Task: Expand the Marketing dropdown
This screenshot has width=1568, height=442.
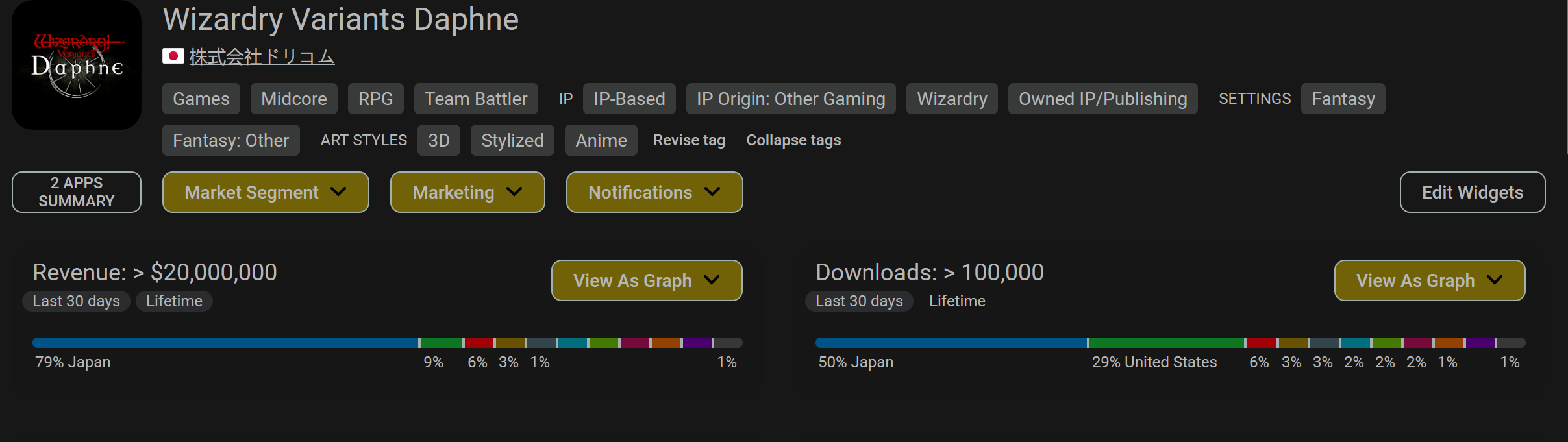Action: click(467, 192)
